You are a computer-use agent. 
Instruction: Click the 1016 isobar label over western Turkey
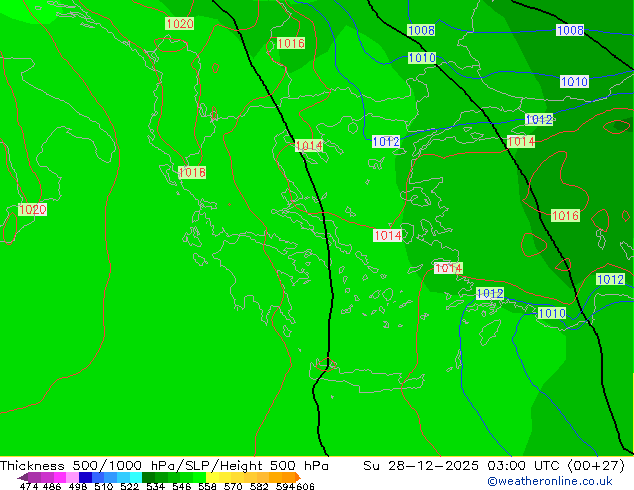point(565,215)
